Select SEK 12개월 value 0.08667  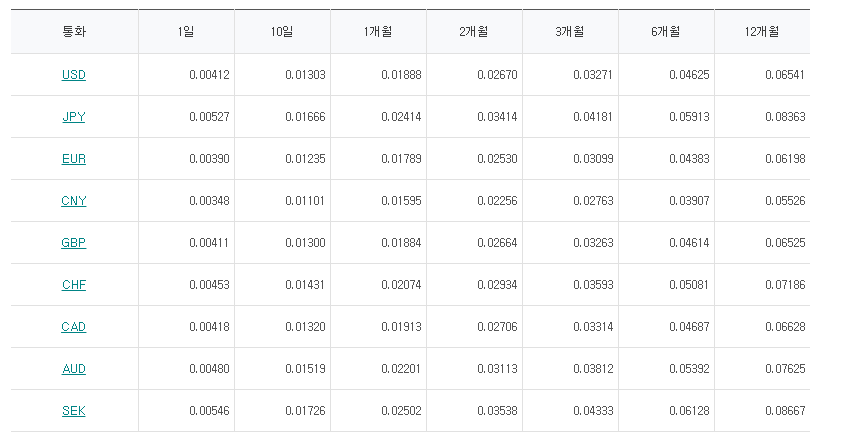click(785, 411)
